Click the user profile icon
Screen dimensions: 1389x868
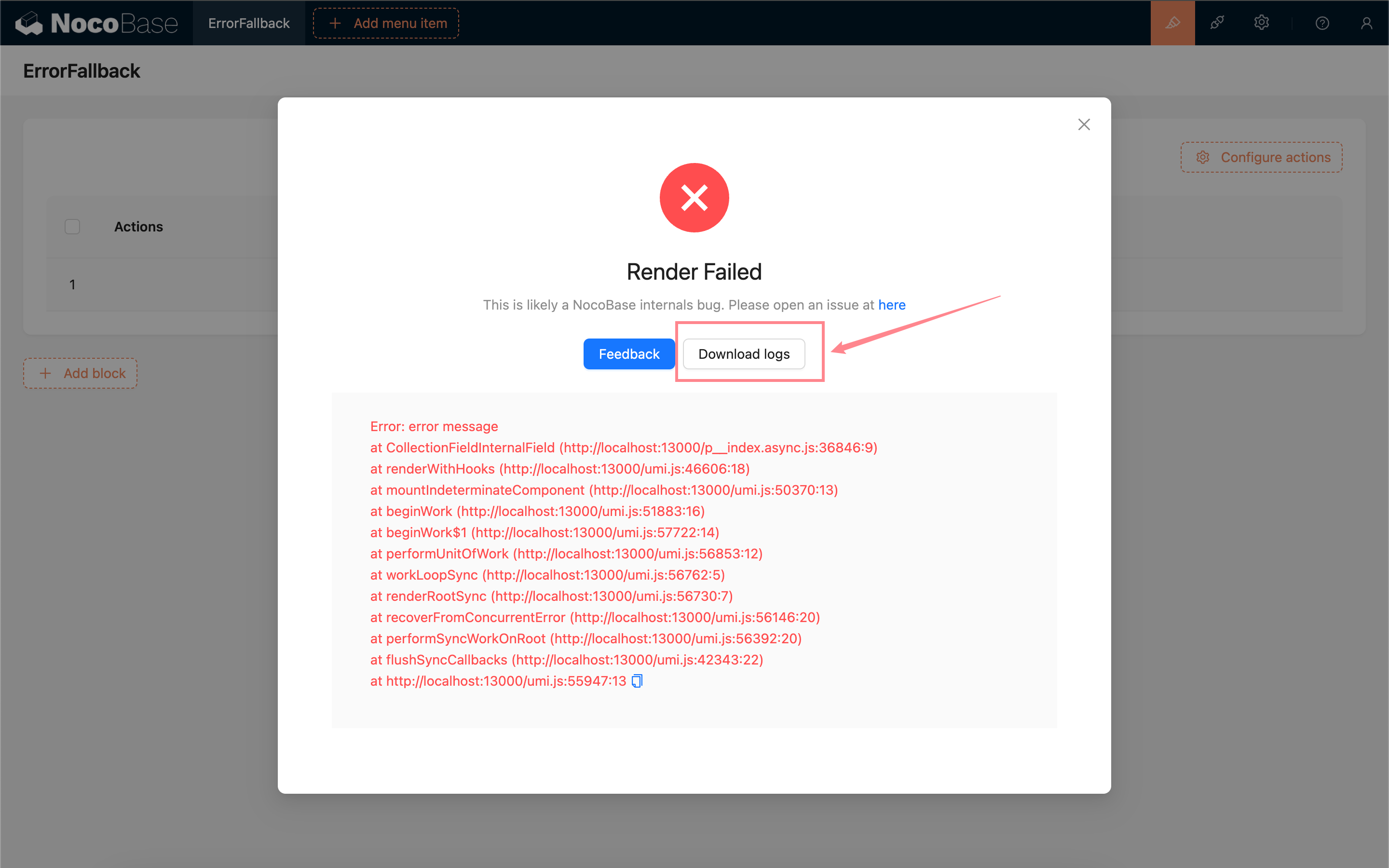tap(1367, 22)
